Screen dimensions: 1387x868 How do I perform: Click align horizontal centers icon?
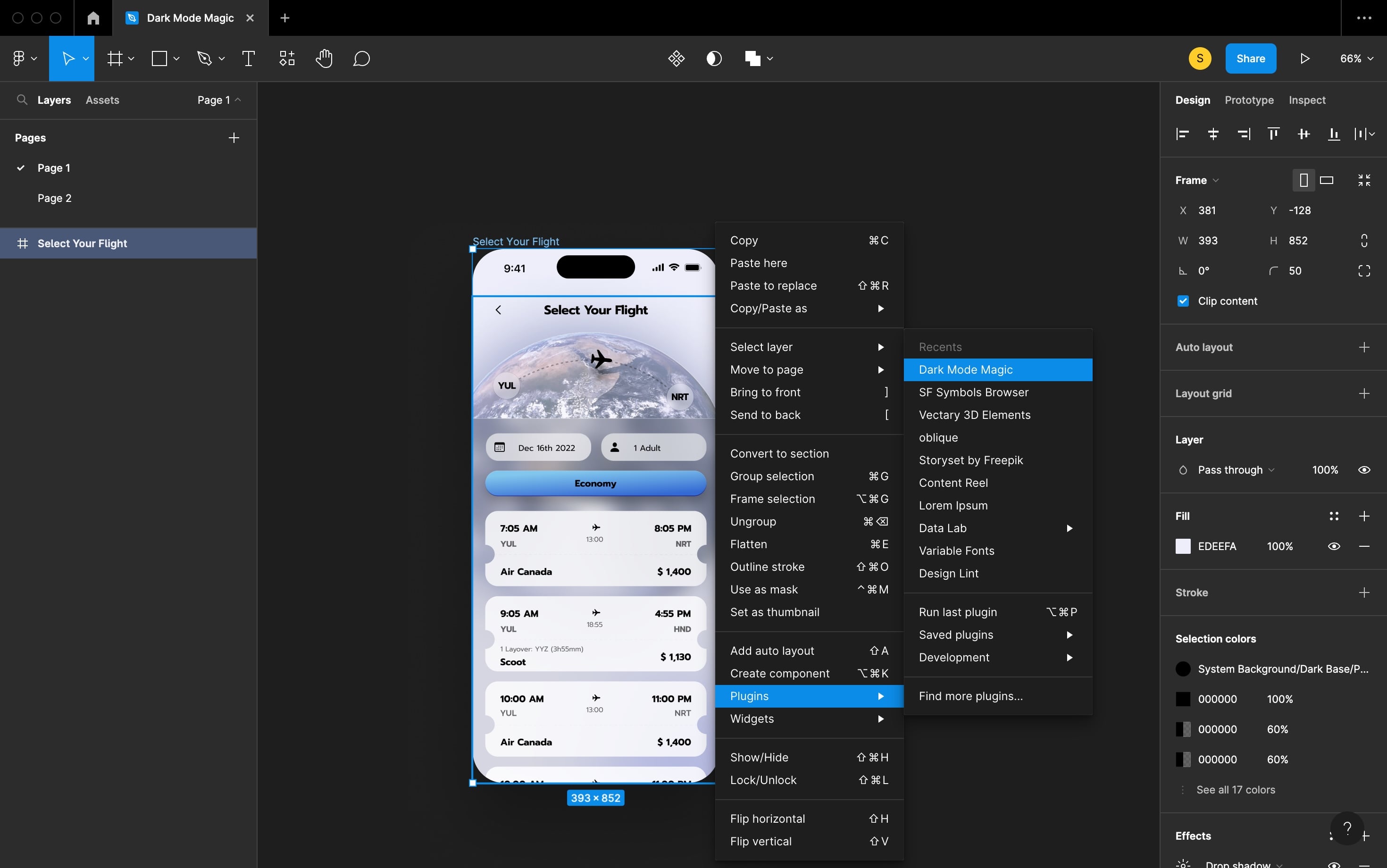point(1212,134)
